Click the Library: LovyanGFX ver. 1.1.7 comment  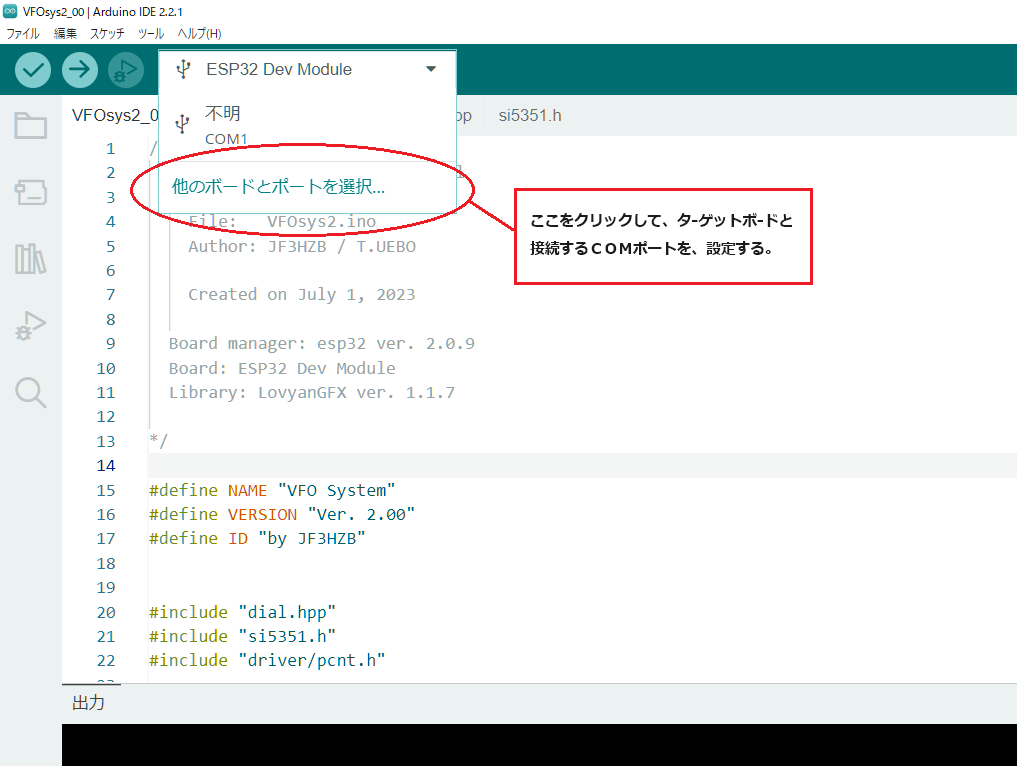click(x=312, y=392)
